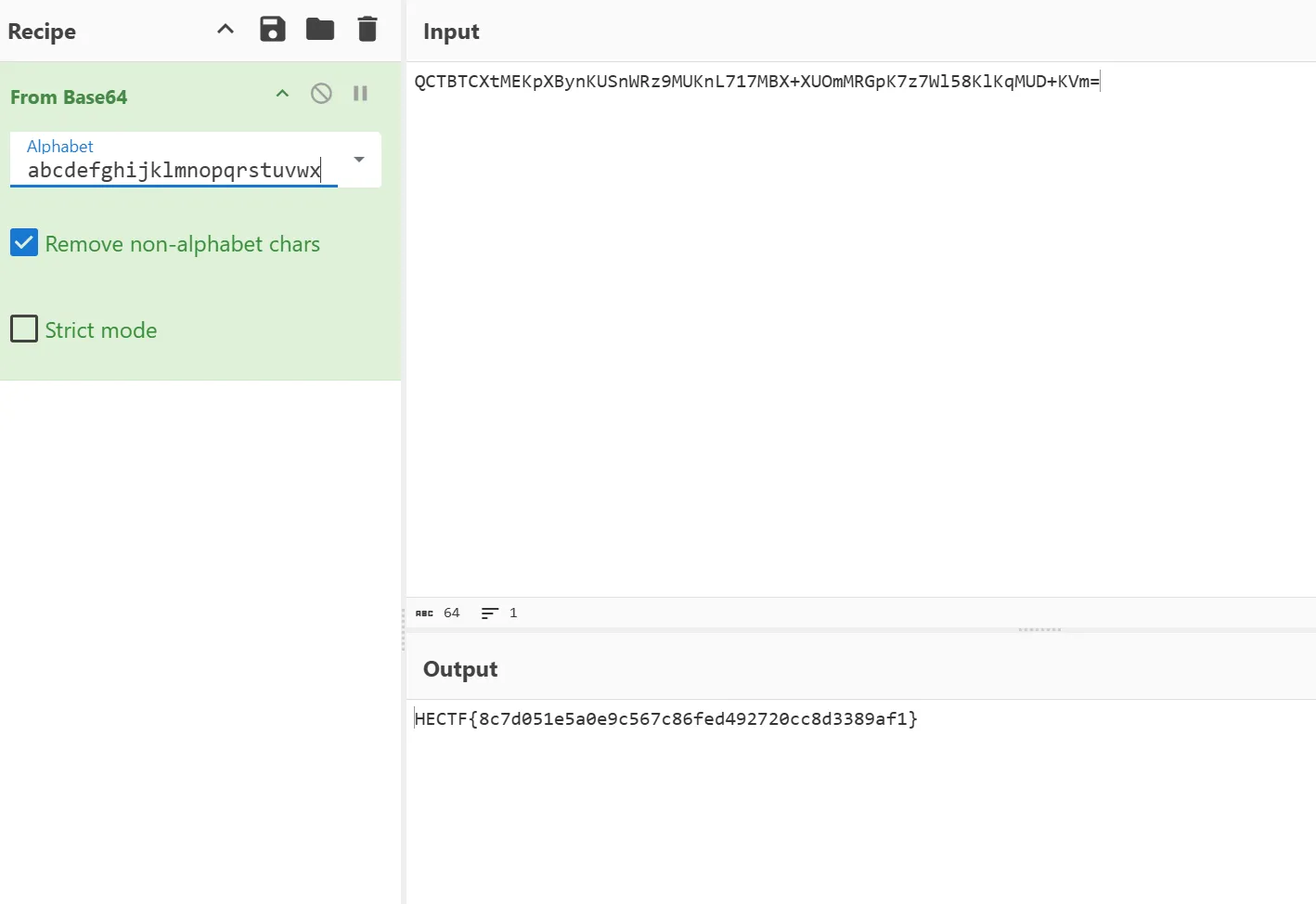
Task: Click the input character count icon
Action: click(425, 613)
